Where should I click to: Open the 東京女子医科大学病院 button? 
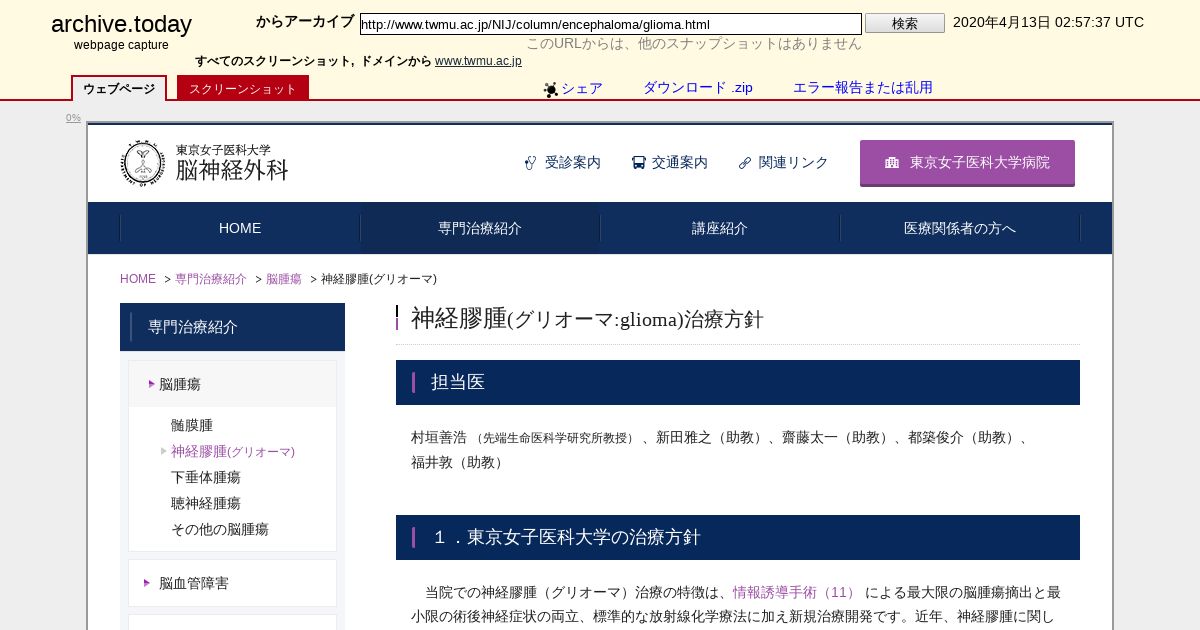click(x=967, y=163)
